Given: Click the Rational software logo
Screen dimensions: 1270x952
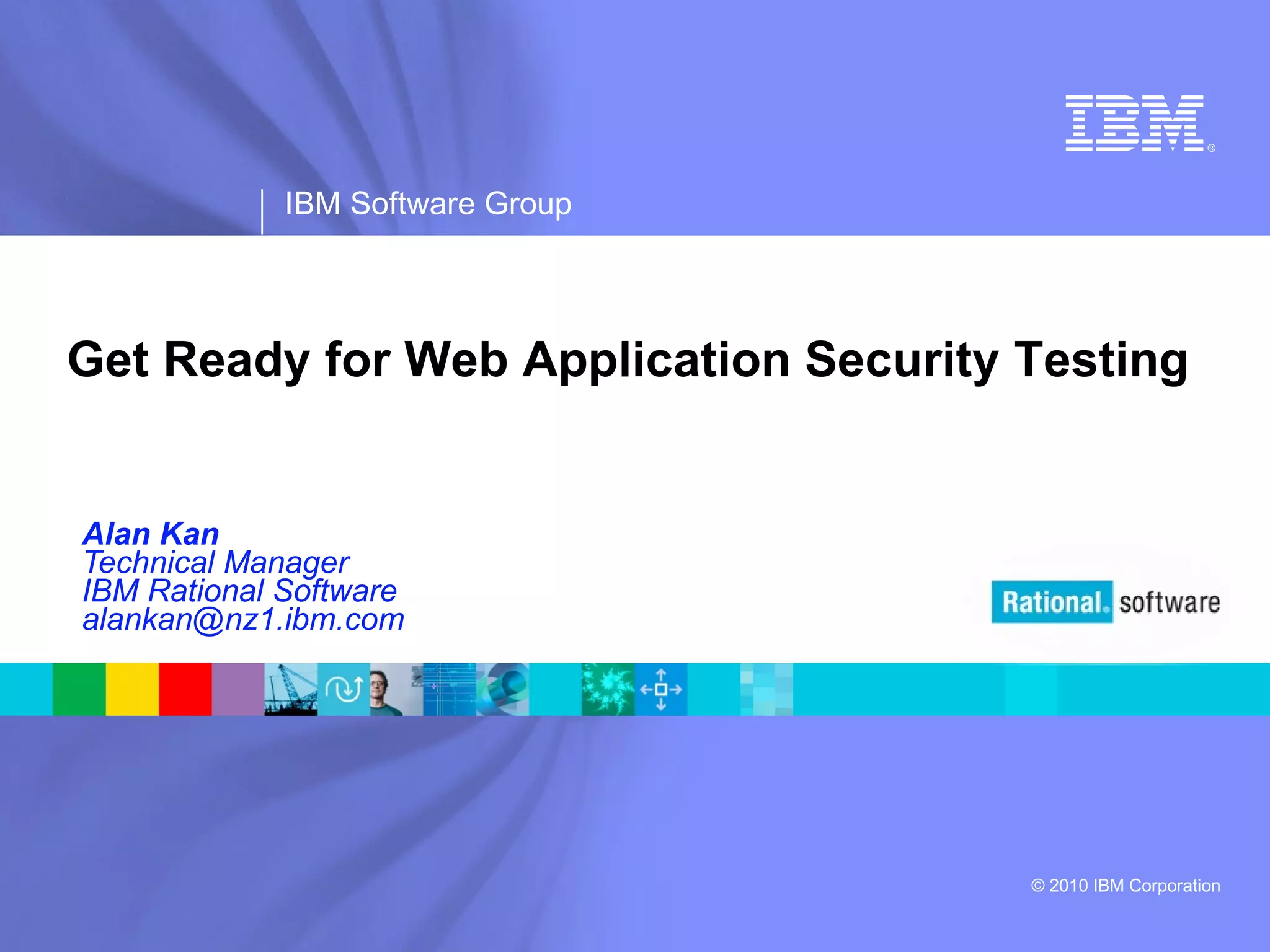Looking at the screenshot, I should point(1106,602).
